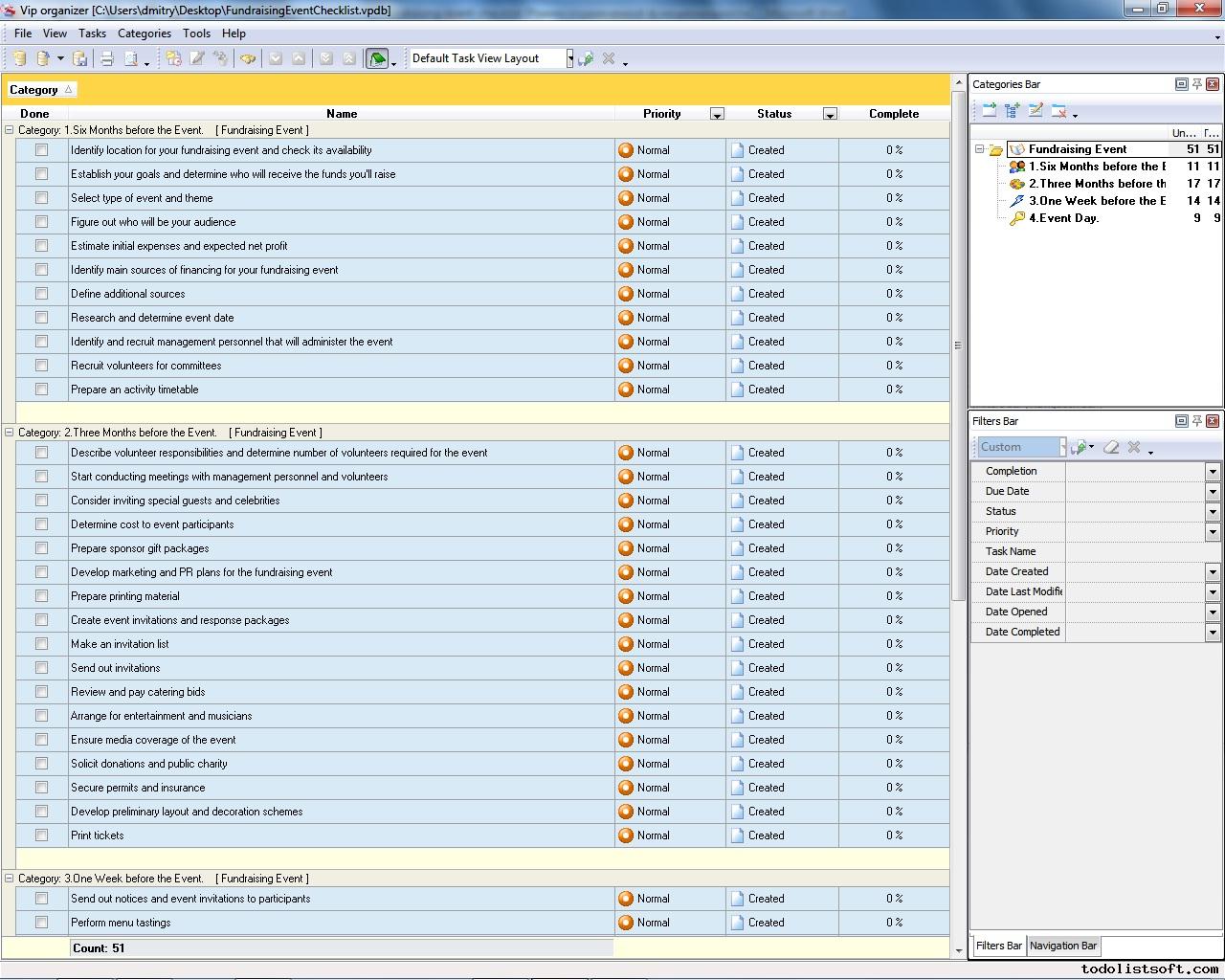Open the Categories menu
Image resolution: width=1225 pixels, height=980 pixels.
(144, 33)
